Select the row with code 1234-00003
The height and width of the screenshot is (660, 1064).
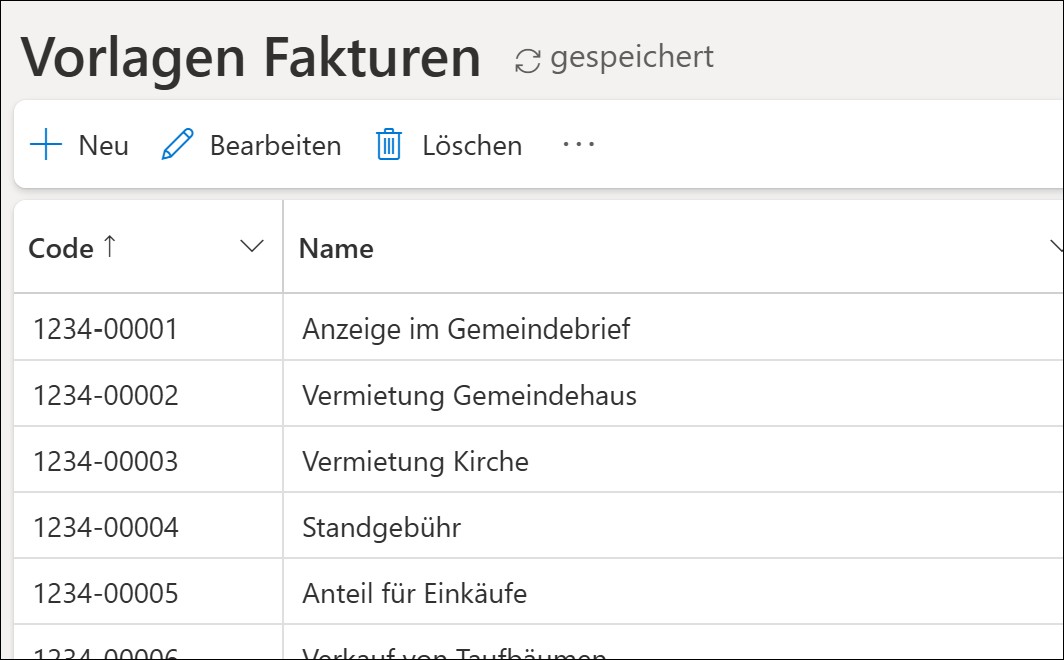click(x=105, y=461)
